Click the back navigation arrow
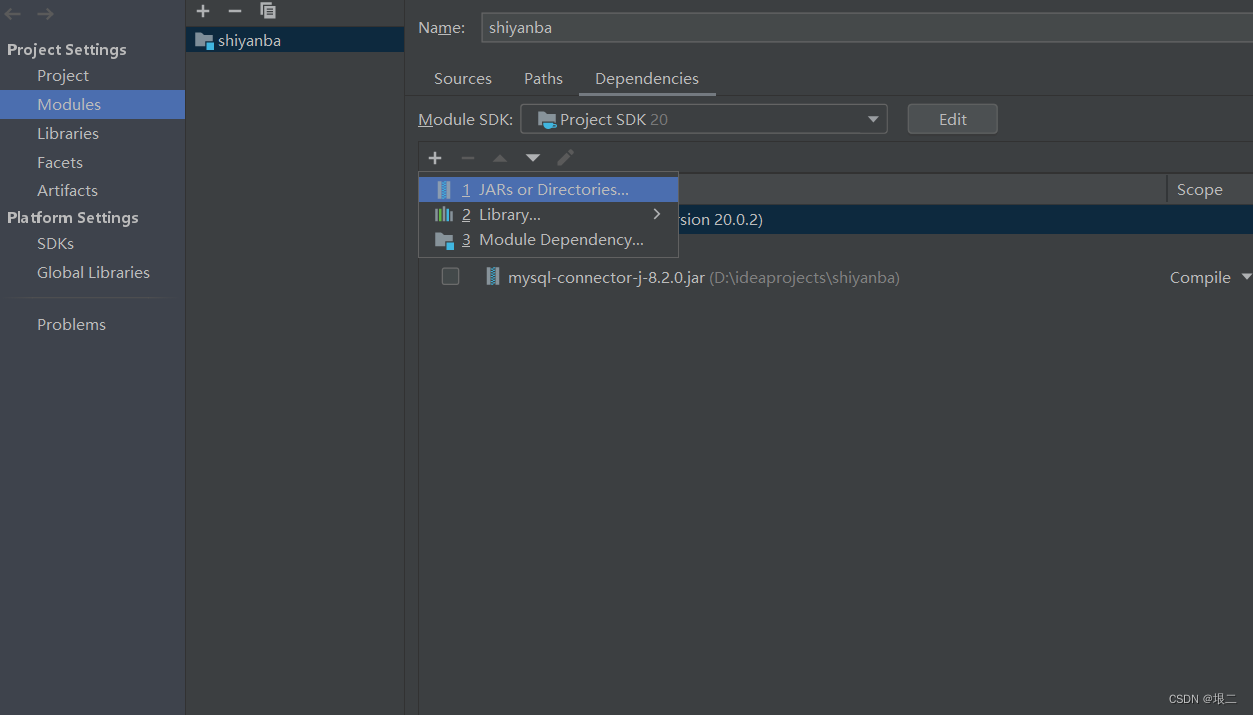This screenshot has width=1253, height=715. pos(13,13)
